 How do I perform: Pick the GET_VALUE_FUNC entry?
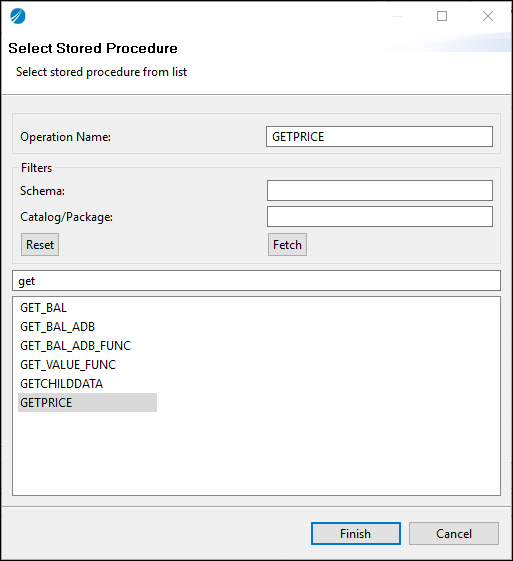(68, 365)
